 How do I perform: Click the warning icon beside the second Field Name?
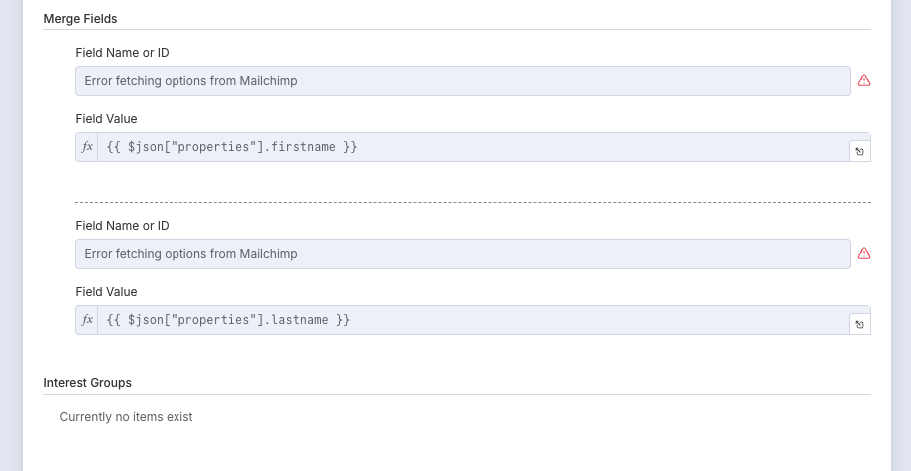click(864, 254)
